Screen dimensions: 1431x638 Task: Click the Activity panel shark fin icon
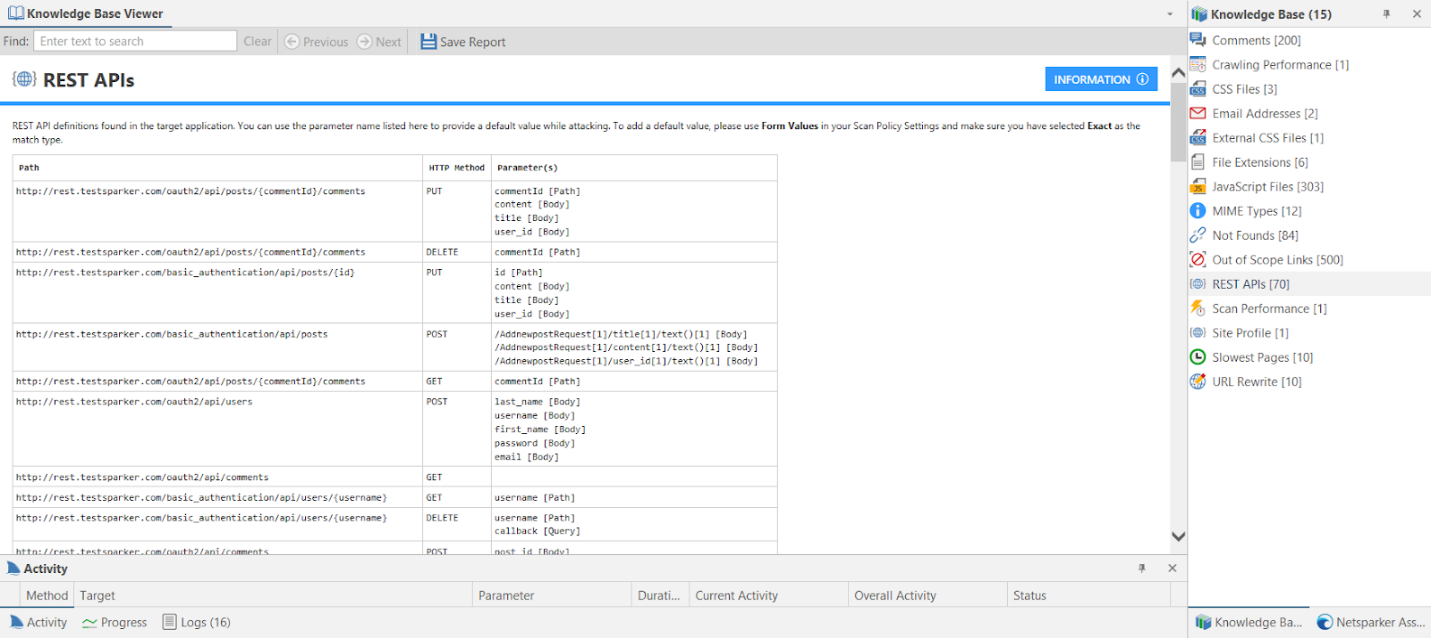point(13,568)
